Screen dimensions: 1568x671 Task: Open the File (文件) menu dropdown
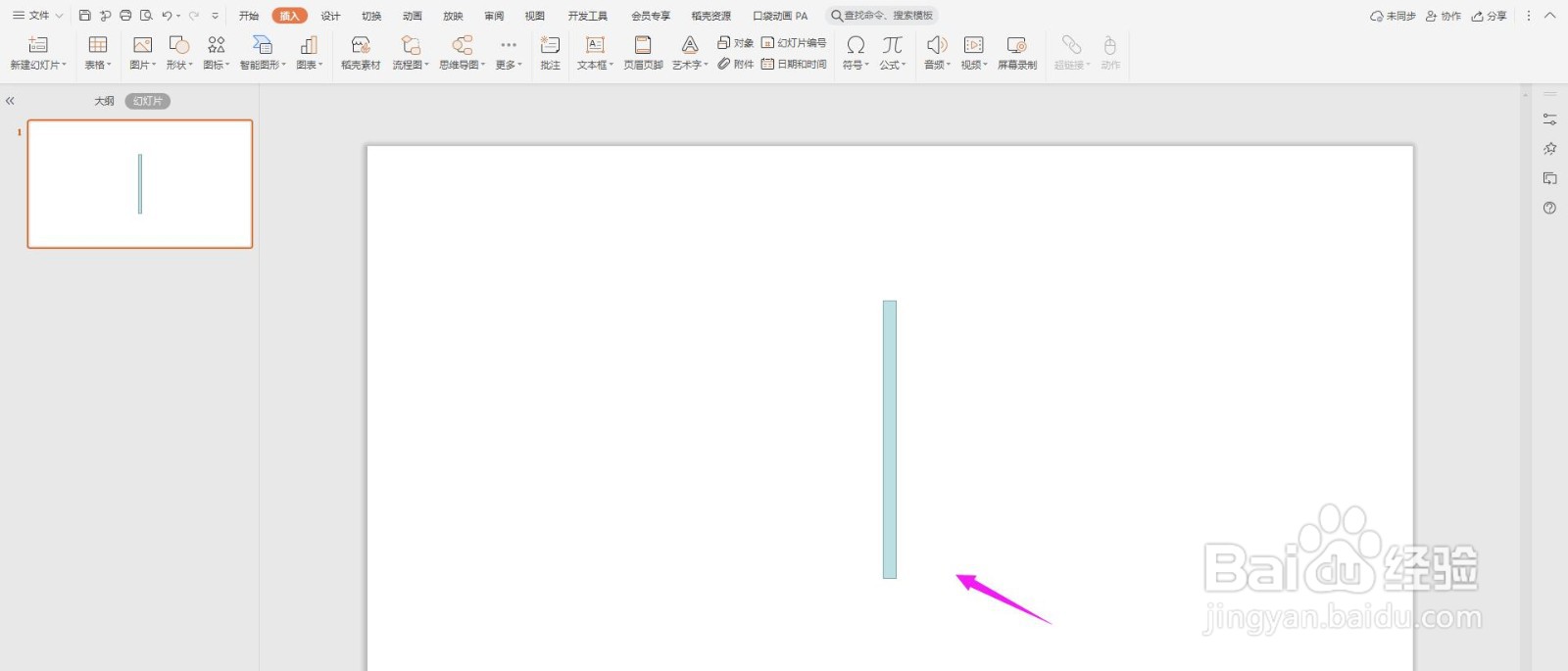38,16
